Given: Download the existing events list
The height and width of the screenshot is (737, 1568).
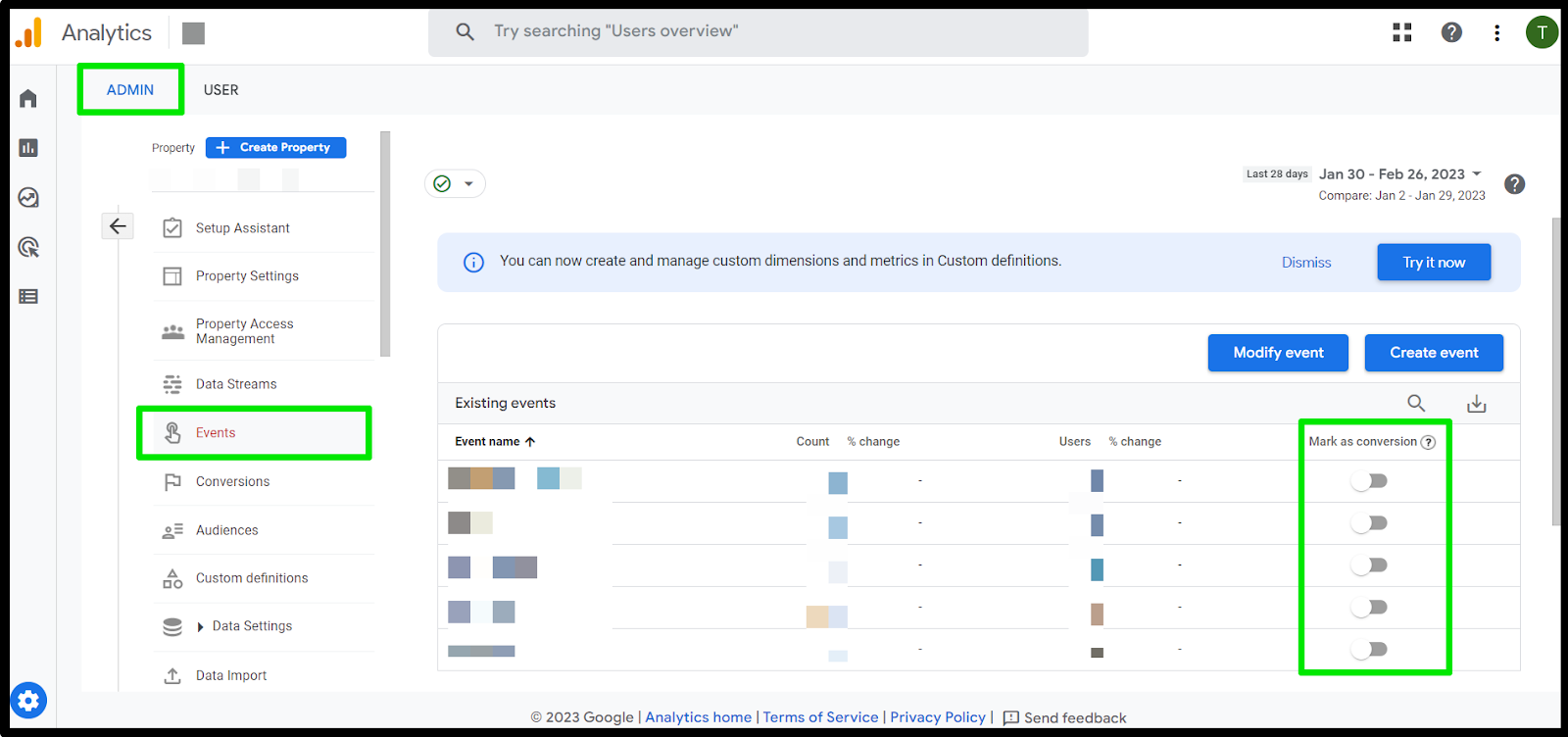Looking at the screenshot, I should (1477, 403).
